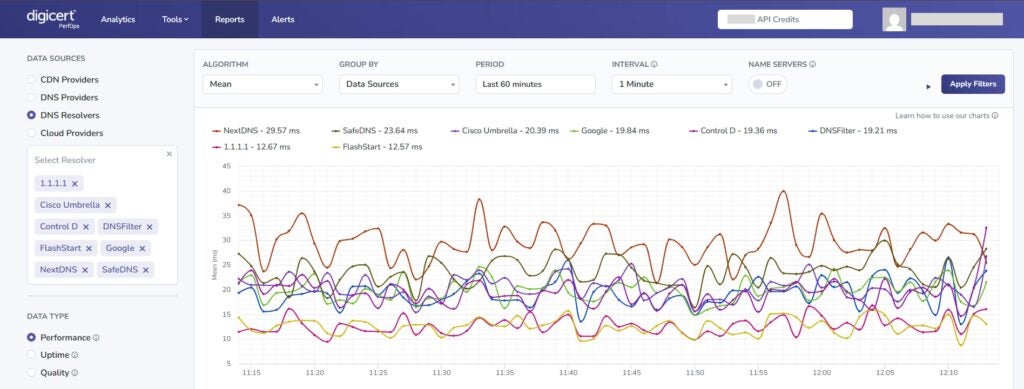1024x389 pixels.
Task: Toggle the SafeDNS legend entry
Action: [x=375, y=131]
